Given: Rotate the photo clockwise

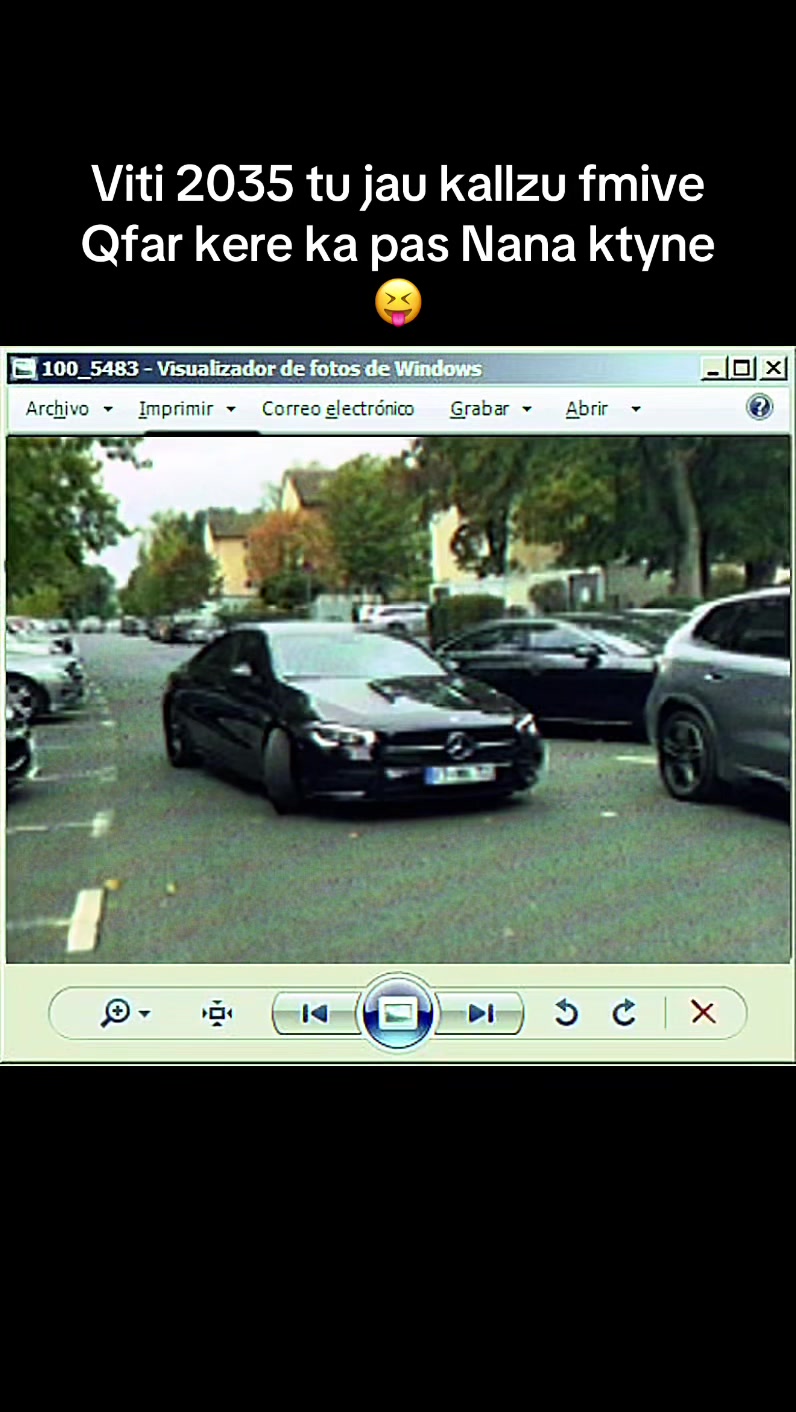Looking at the screenshot, I should [625, 1014].
